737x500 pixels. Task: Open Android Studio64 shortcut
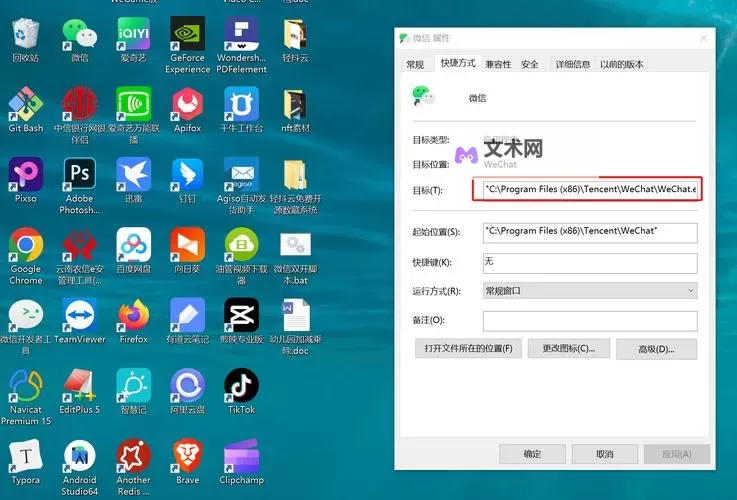click(x=79, y=456)
